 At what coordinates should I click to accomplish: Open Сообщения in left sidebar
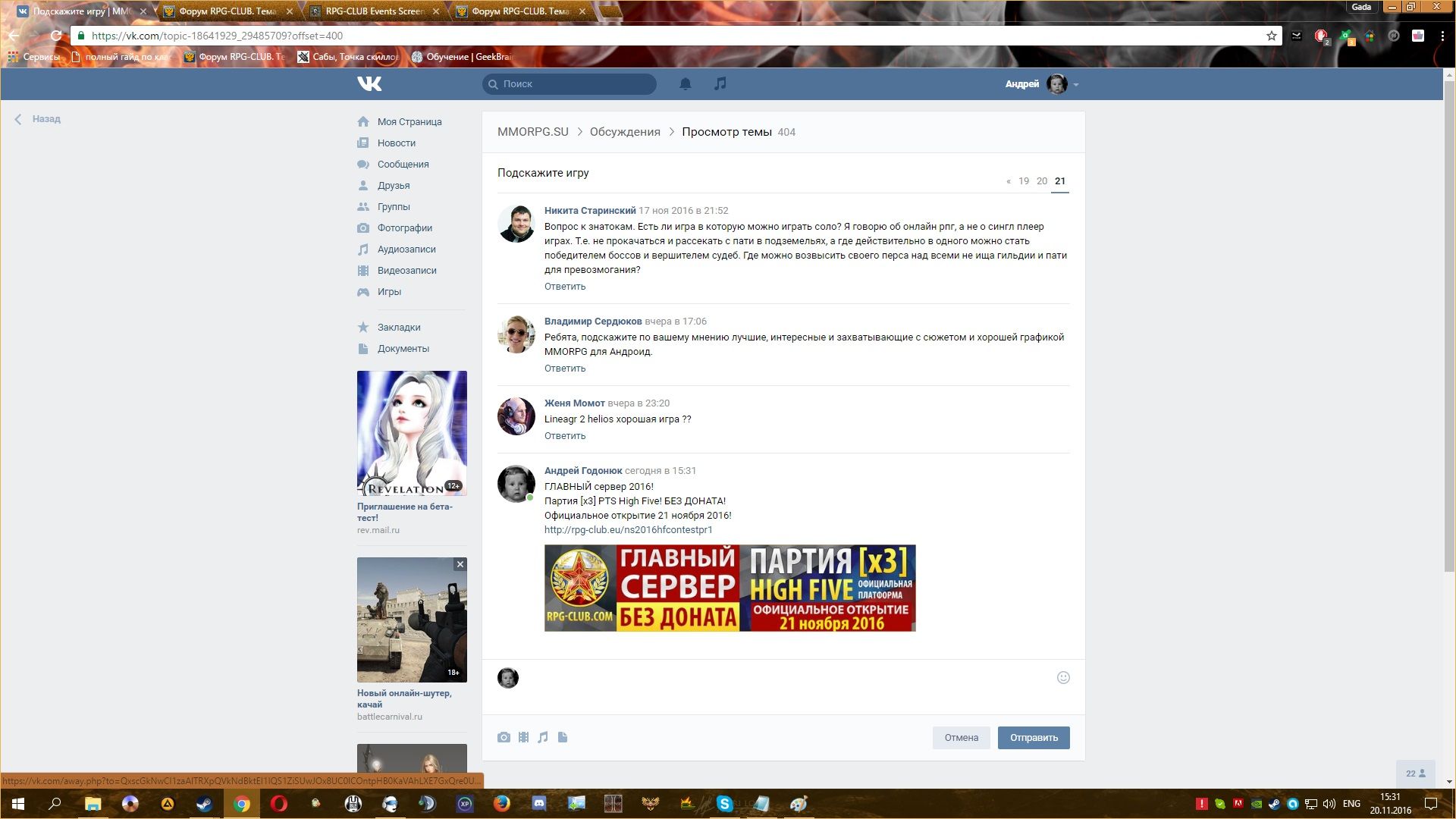click(403, 164)
